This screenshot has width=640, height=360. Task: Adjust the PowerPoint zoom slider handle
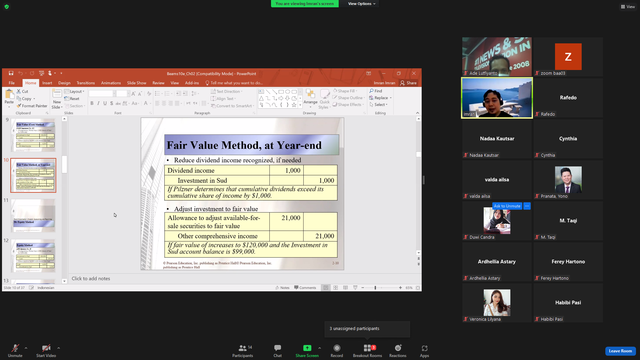[375, 288]
